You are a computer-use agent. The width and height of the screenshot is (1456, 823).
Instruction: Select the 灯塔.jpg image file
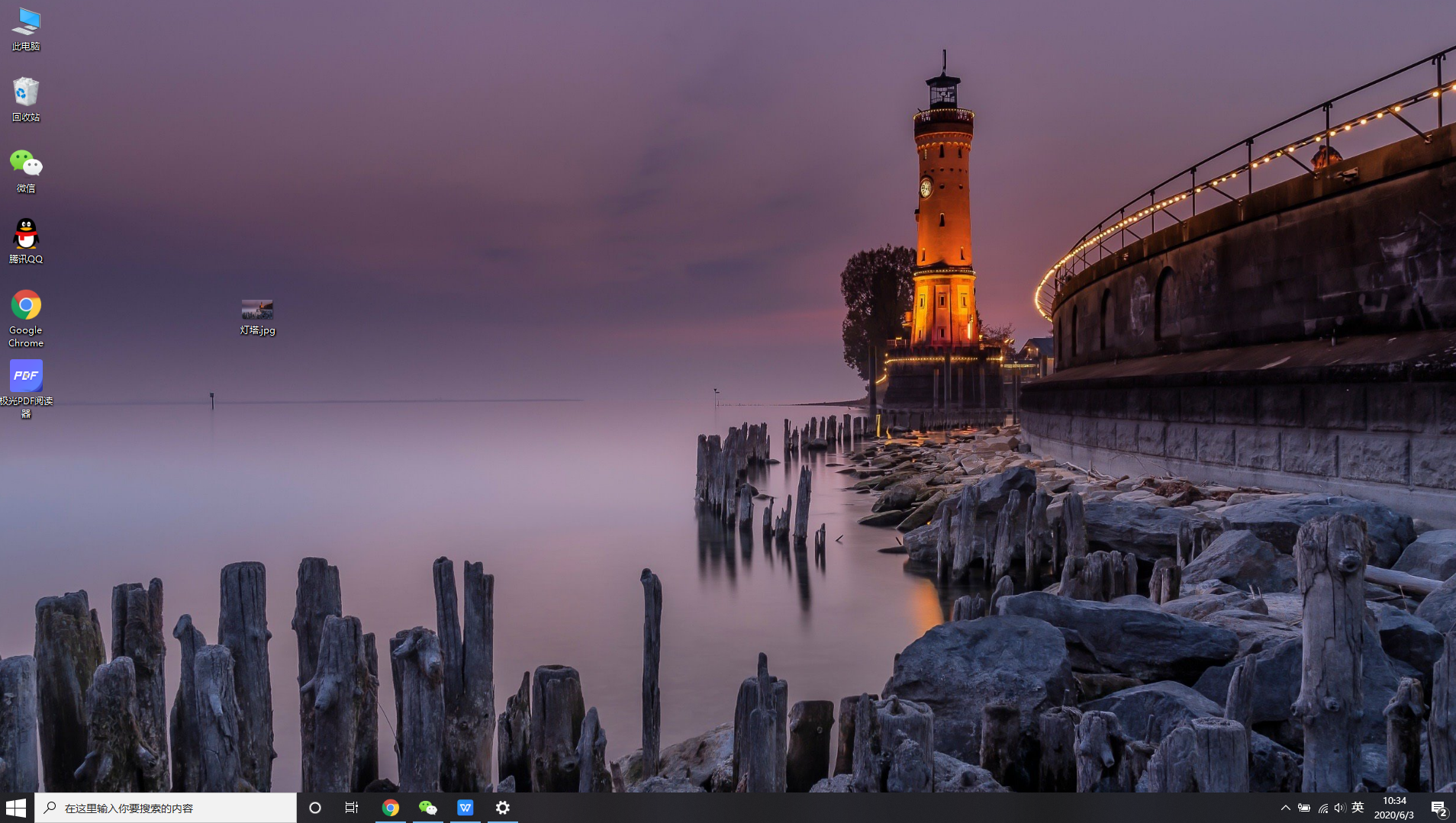(x=257, y=317)
